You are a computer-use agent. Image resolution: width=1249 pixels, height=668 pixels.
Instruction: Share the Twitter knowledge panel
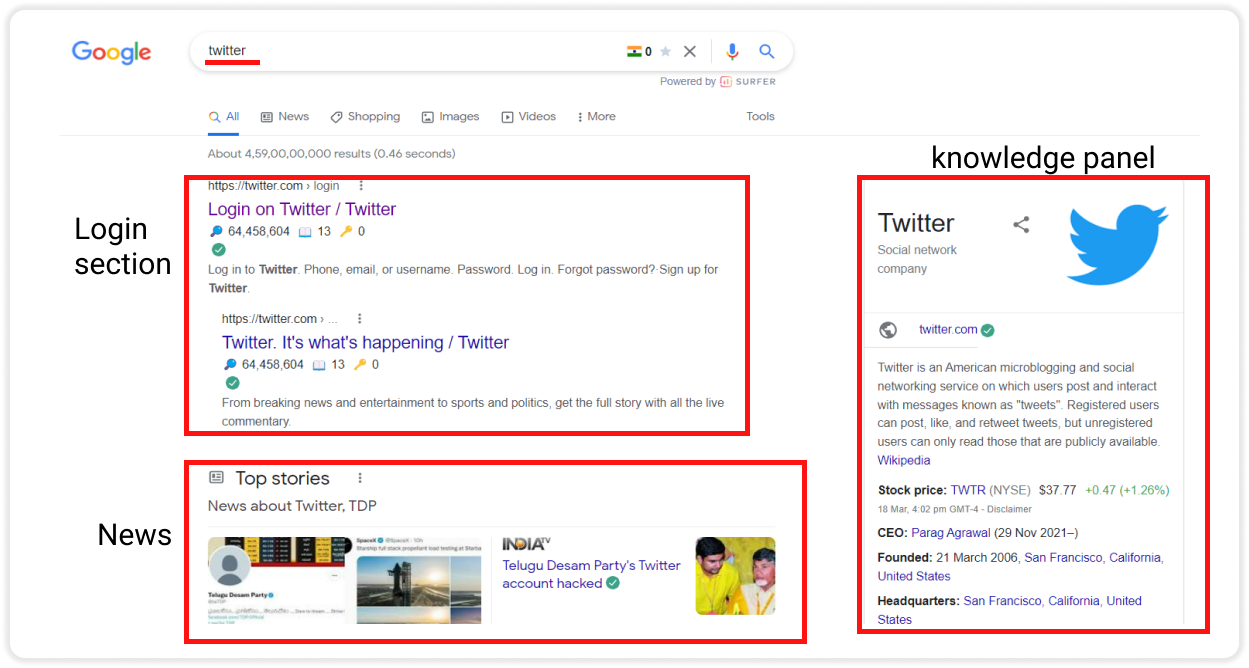point(1021,225)
